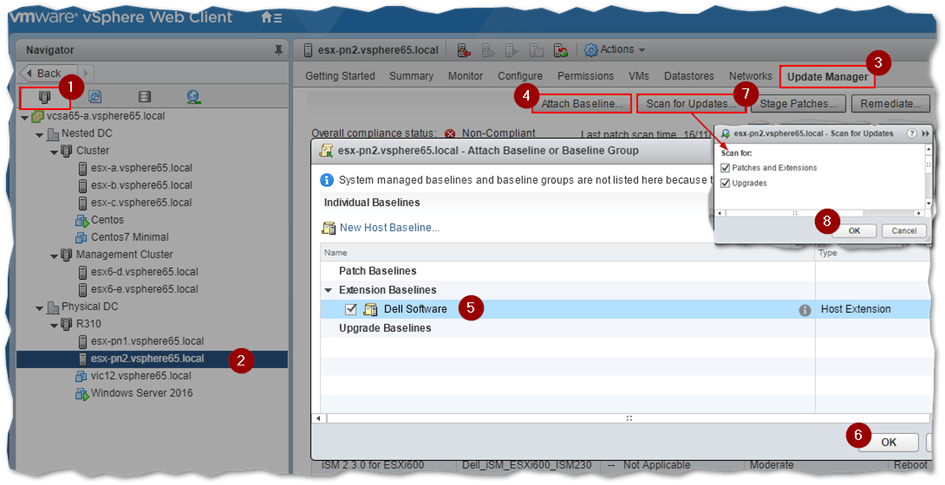Screen dimensions: 945x485
Task: Toggle the Dell Software baseline checkbox
Action: point(351,310)
